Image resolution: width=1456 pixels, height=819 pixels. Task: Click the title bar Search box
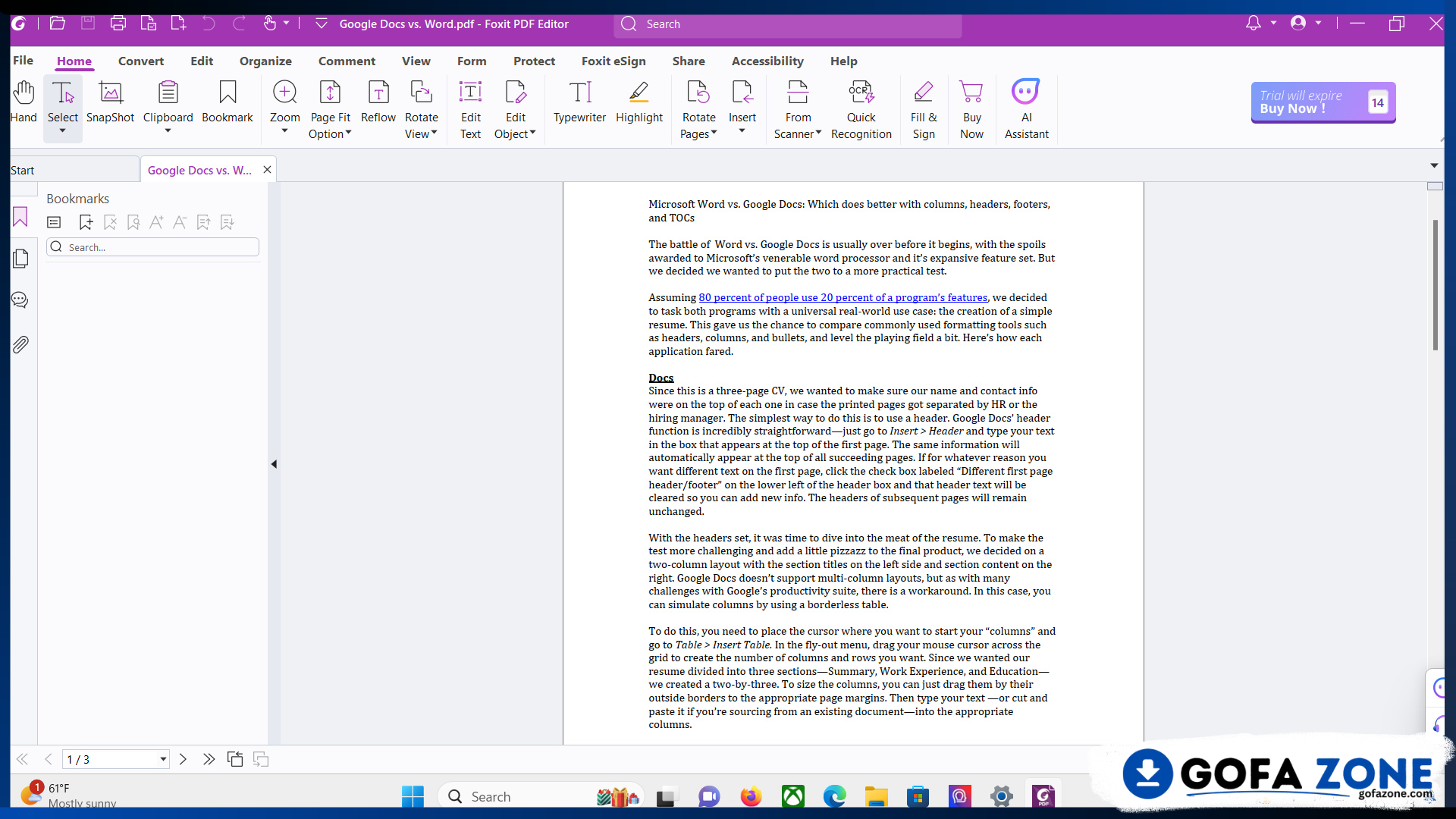pos(787,24)
